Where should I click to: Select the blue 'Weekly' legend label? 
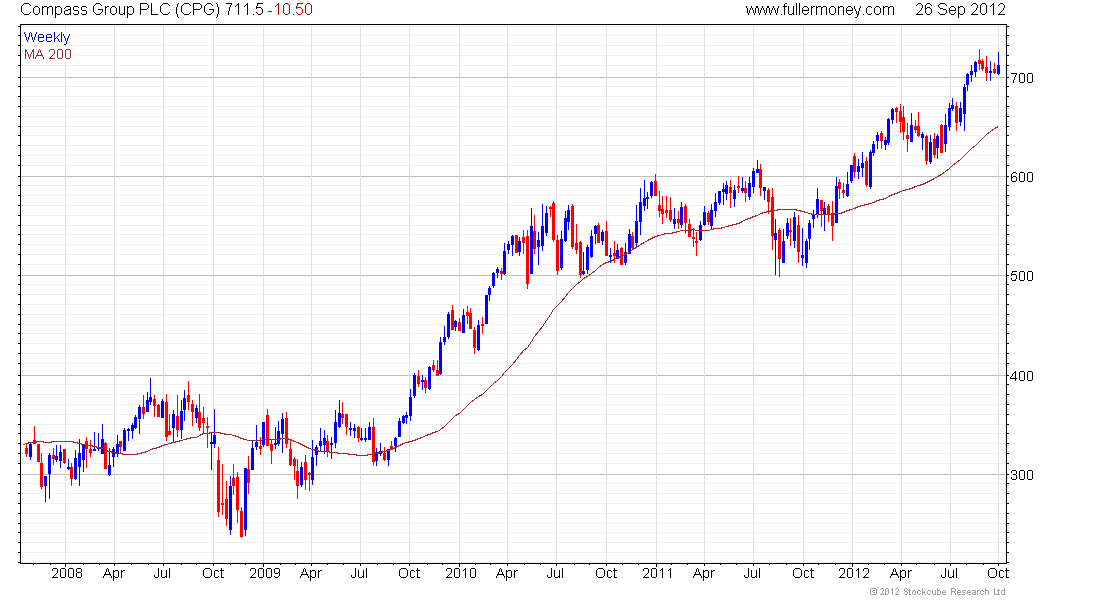tap(46, 37)
